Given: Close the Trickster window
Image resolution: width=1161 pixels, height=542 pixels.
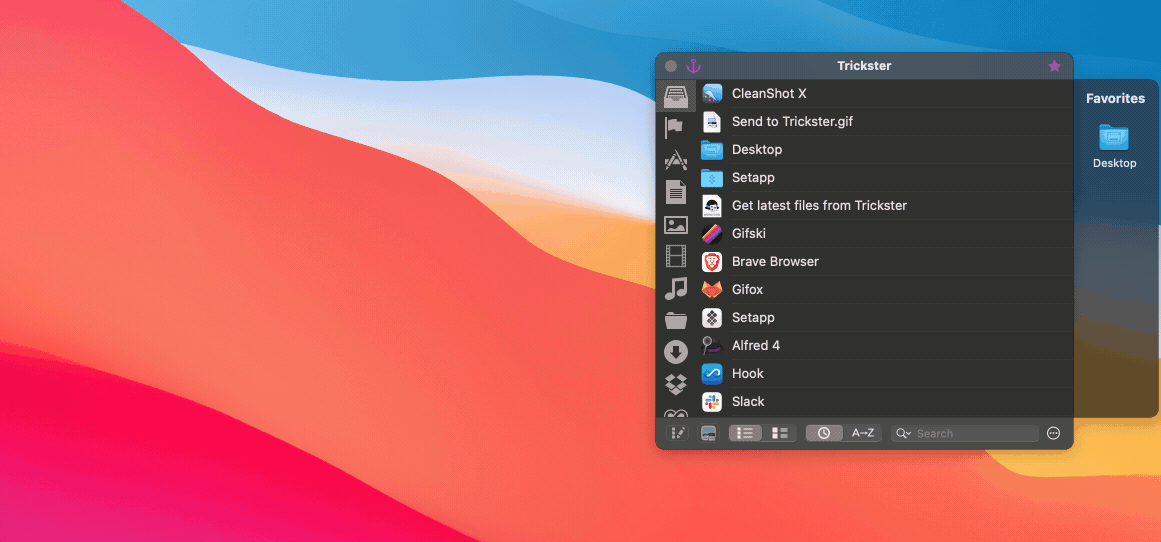Looking at the screenshot, I should coord(671,66).
